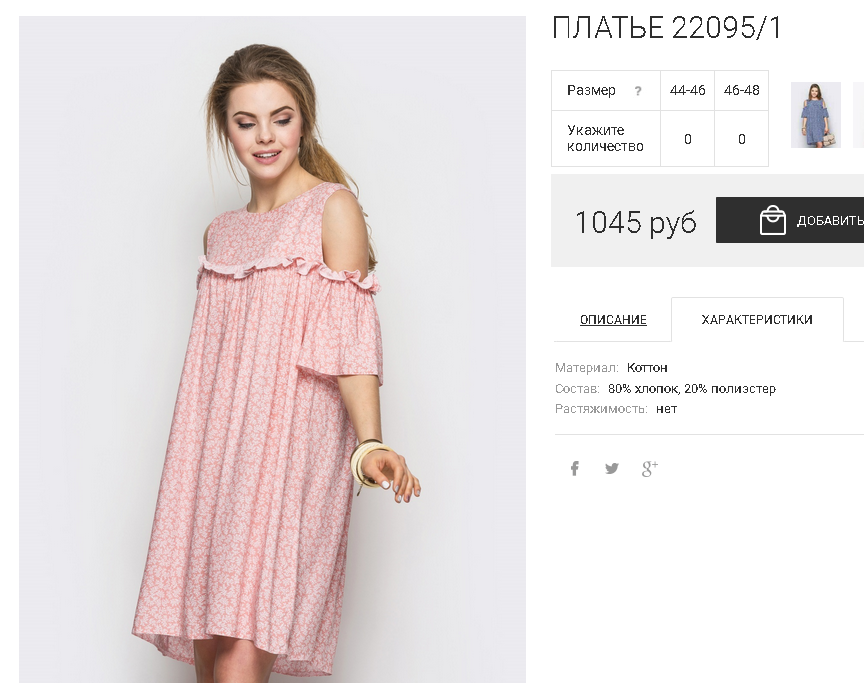The width and height of the screenshot is (864, 683).
Task: Click the Коттон material value
Action: pyautogui.click(x=647, y=368)
